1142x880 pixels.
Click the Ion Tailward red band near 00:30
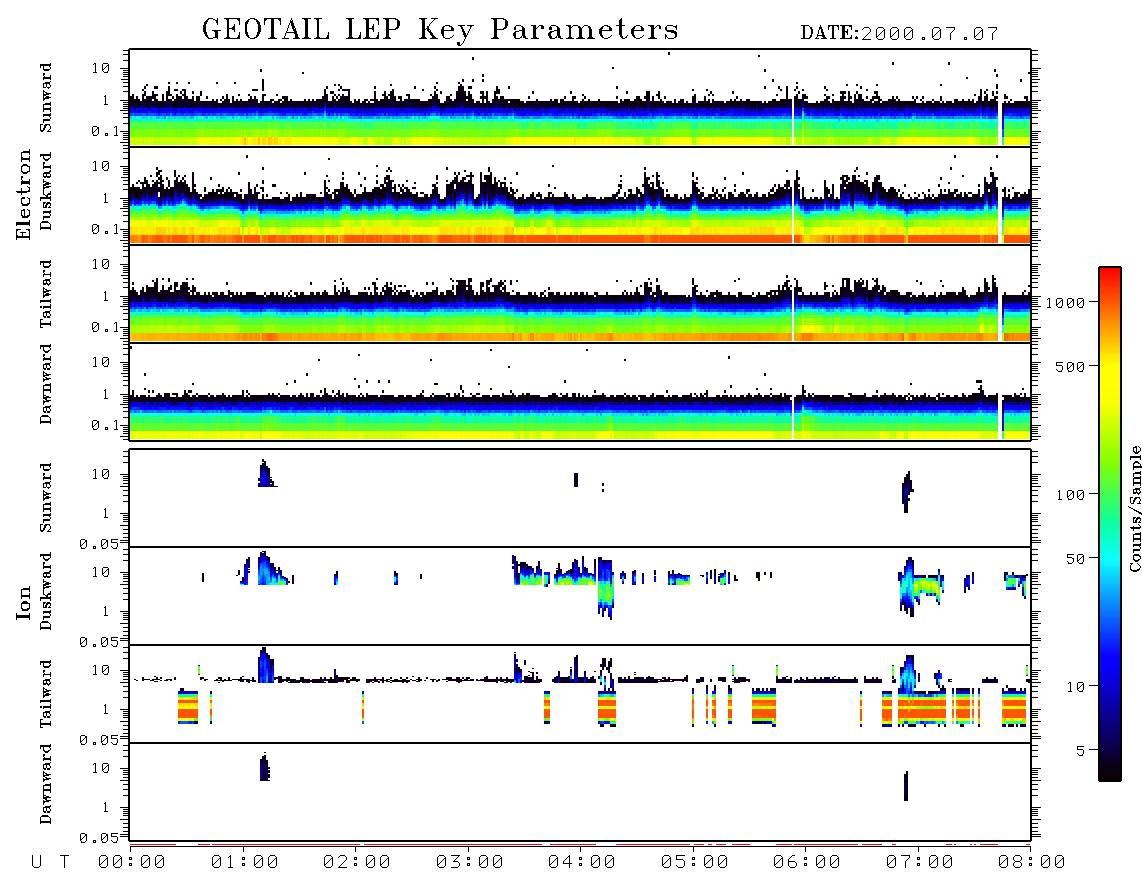point(188,707)
